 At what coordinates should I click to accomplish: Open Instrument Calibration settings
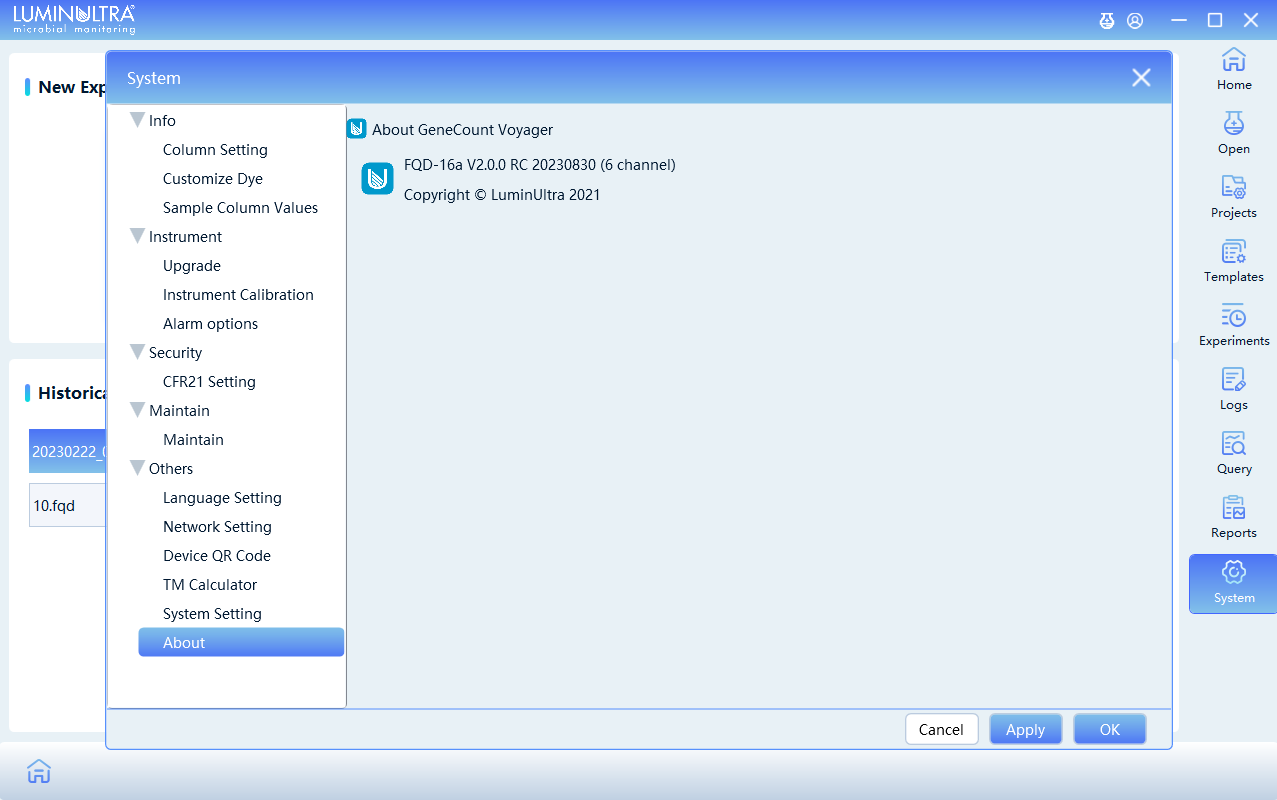pyautogui.click(x=238, y=295)
